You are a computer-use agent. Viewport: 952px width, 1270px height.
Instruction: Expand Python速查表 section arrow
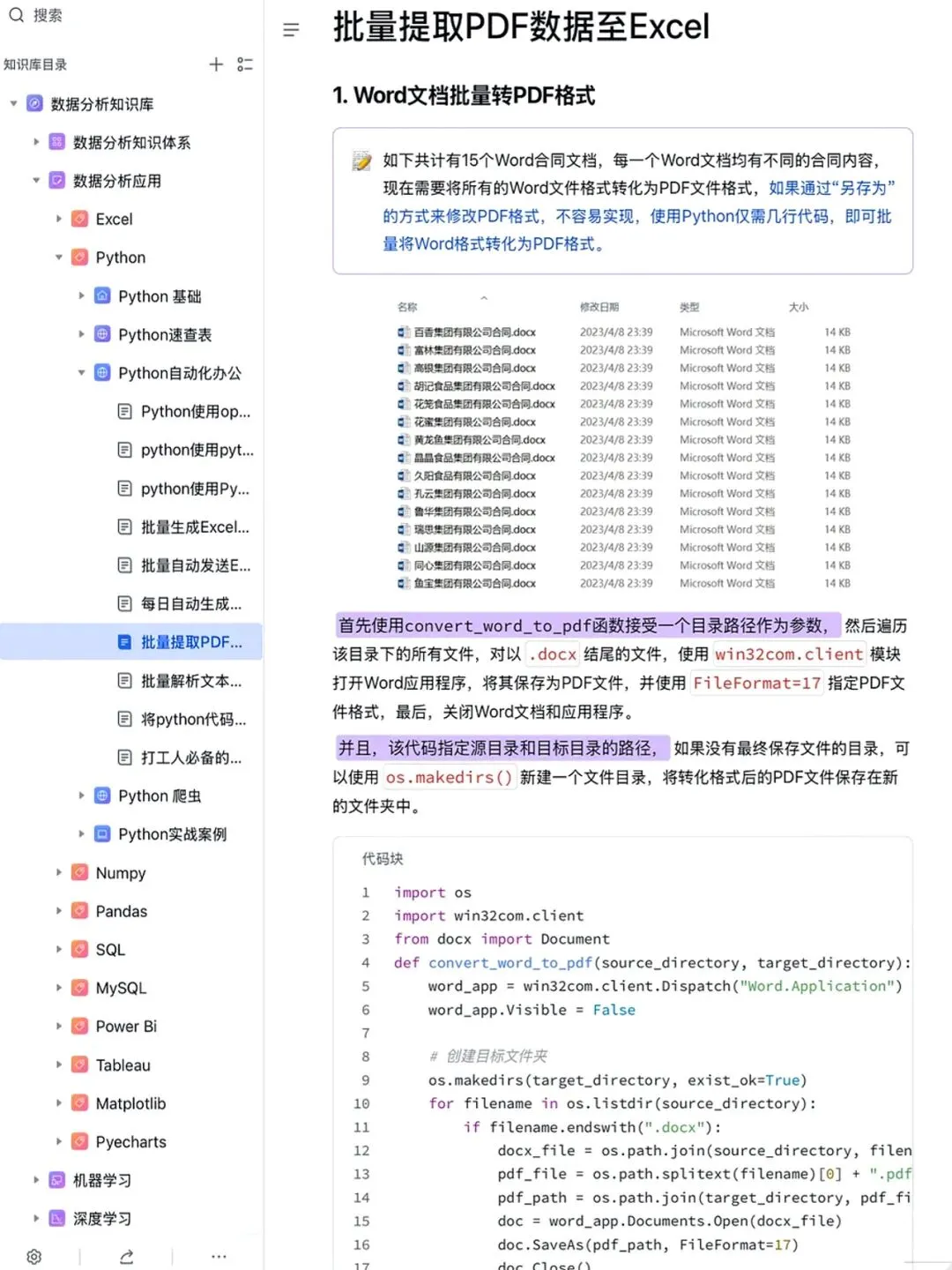81,334
